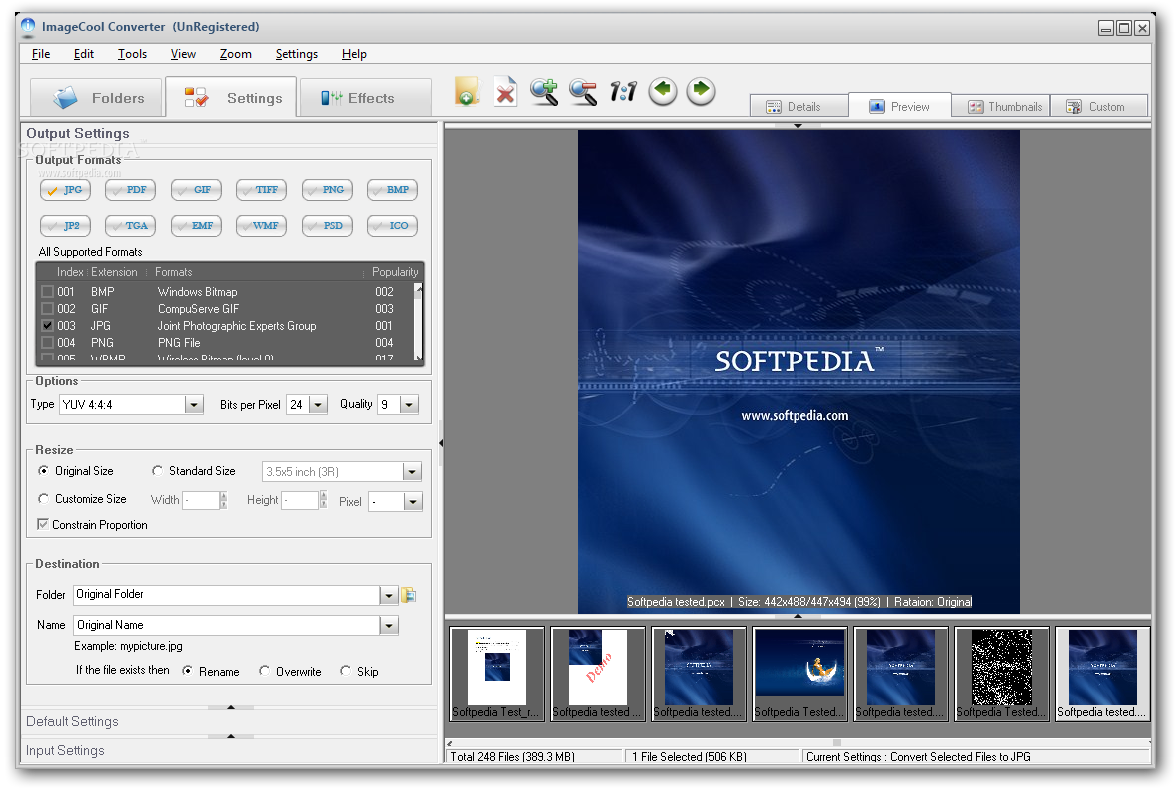This screenshot has height=789, width=1176.
Task: Toggle JPG output format button
Action: [x=65, y=190]
